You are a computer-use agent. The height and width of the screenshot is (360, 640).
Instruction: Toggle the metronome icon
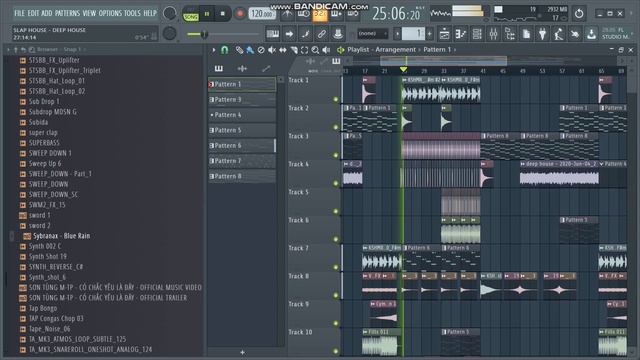tap(287, 14)
